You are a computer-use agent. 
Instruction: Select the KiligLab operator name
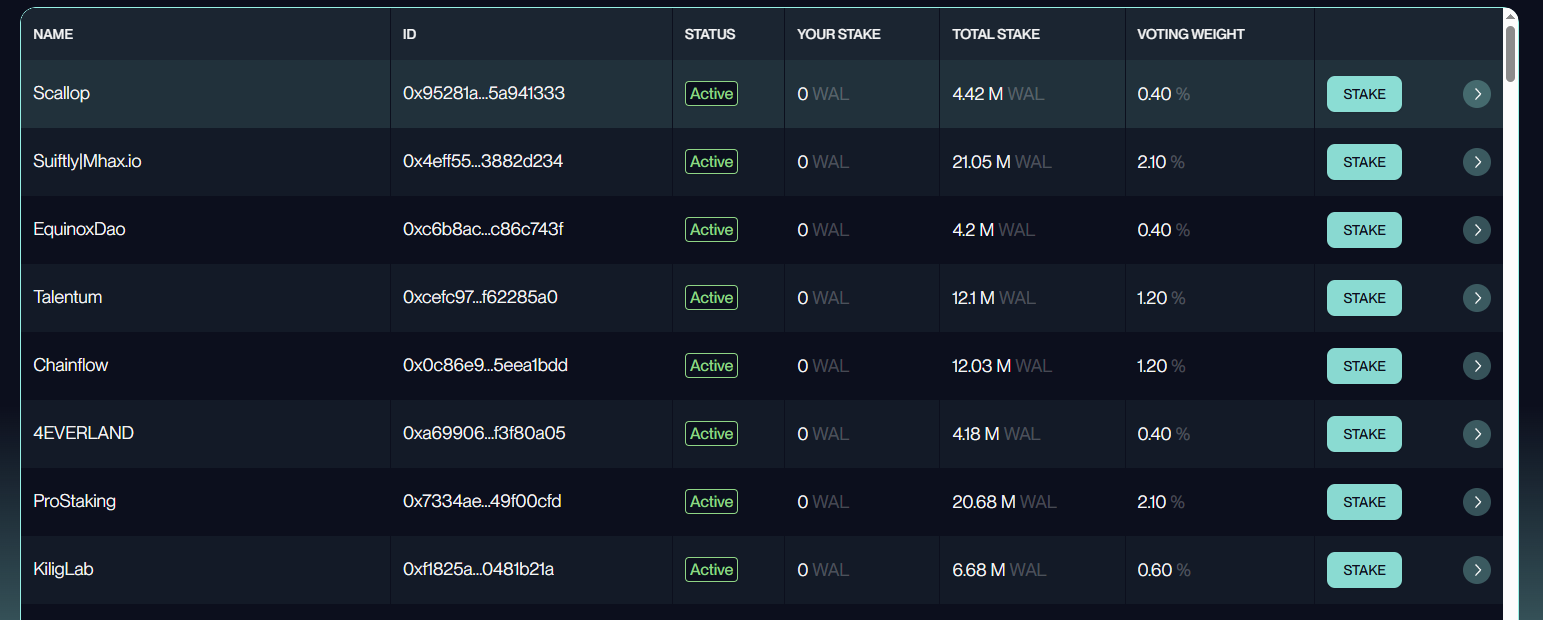63,569
